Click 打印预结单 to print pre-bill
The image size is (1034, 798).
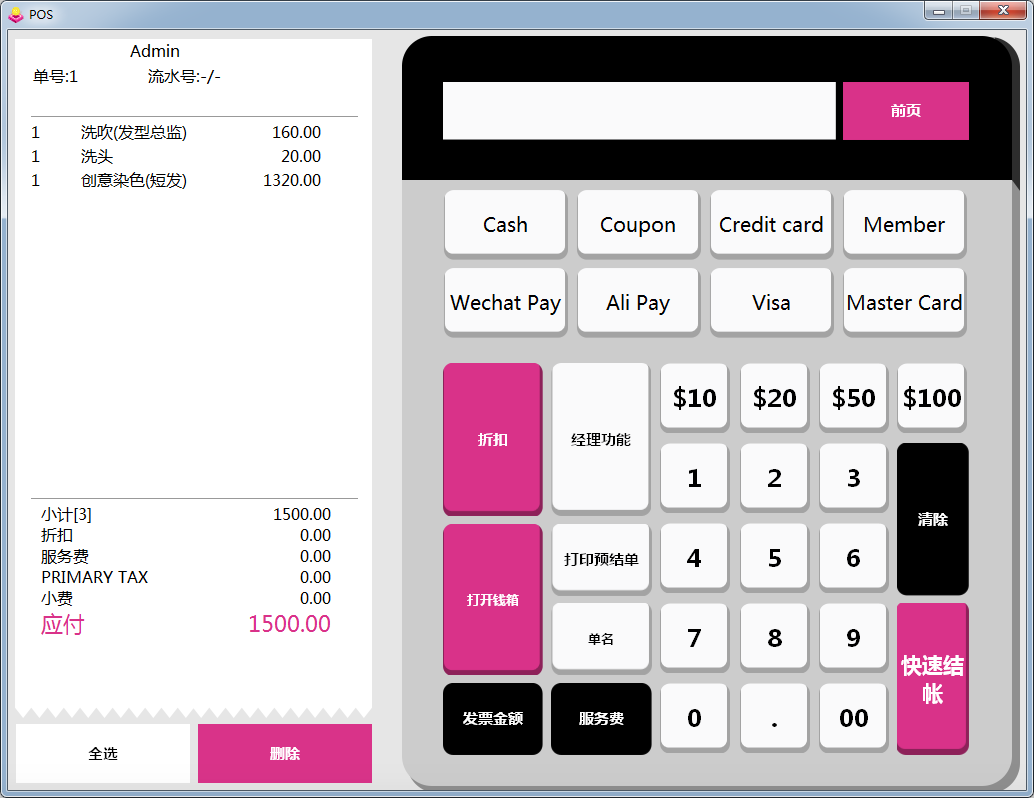click(601, 558)
